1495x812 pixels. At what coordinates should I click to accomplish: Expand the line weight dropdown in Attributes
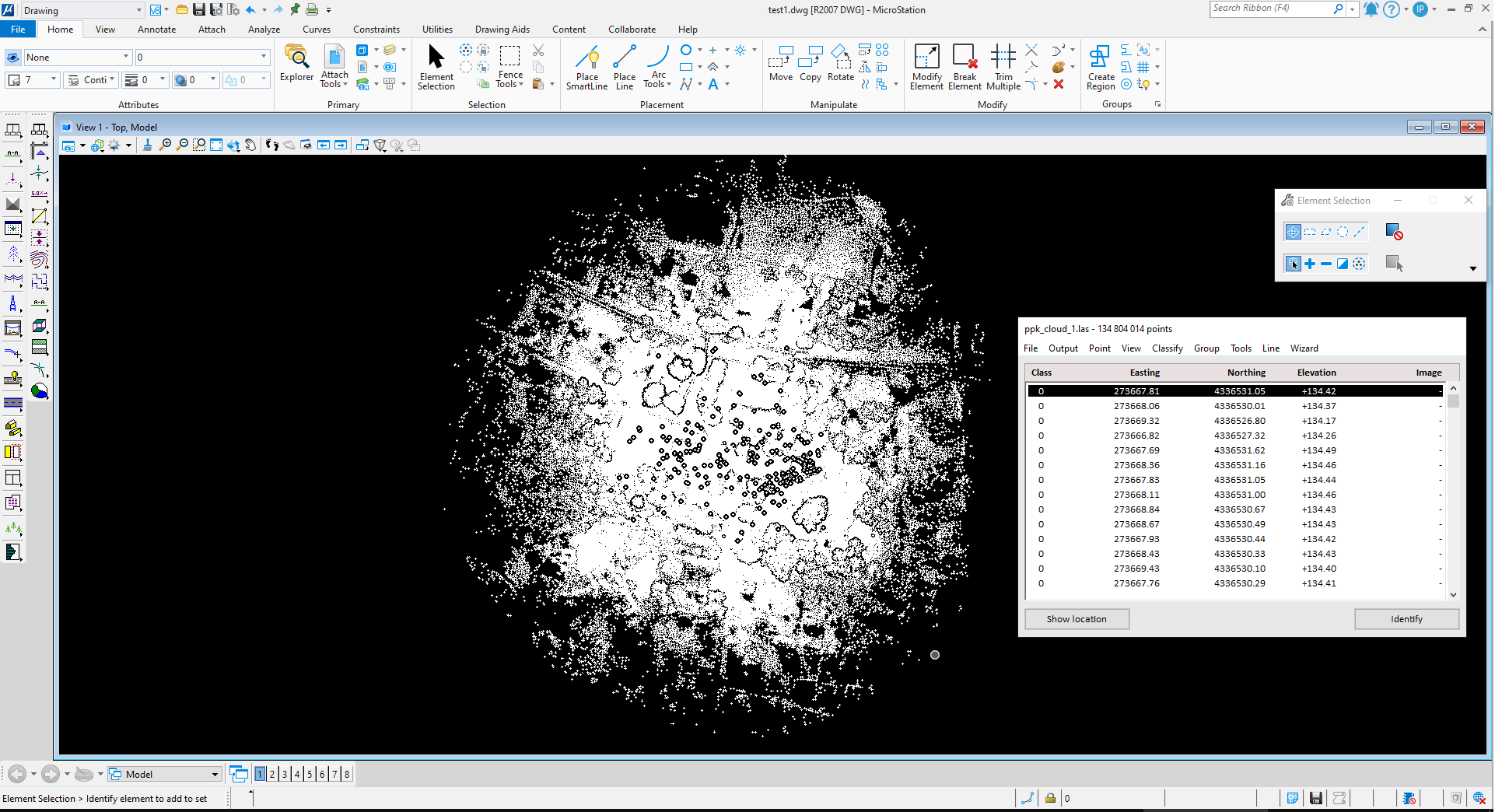(163, 79)
